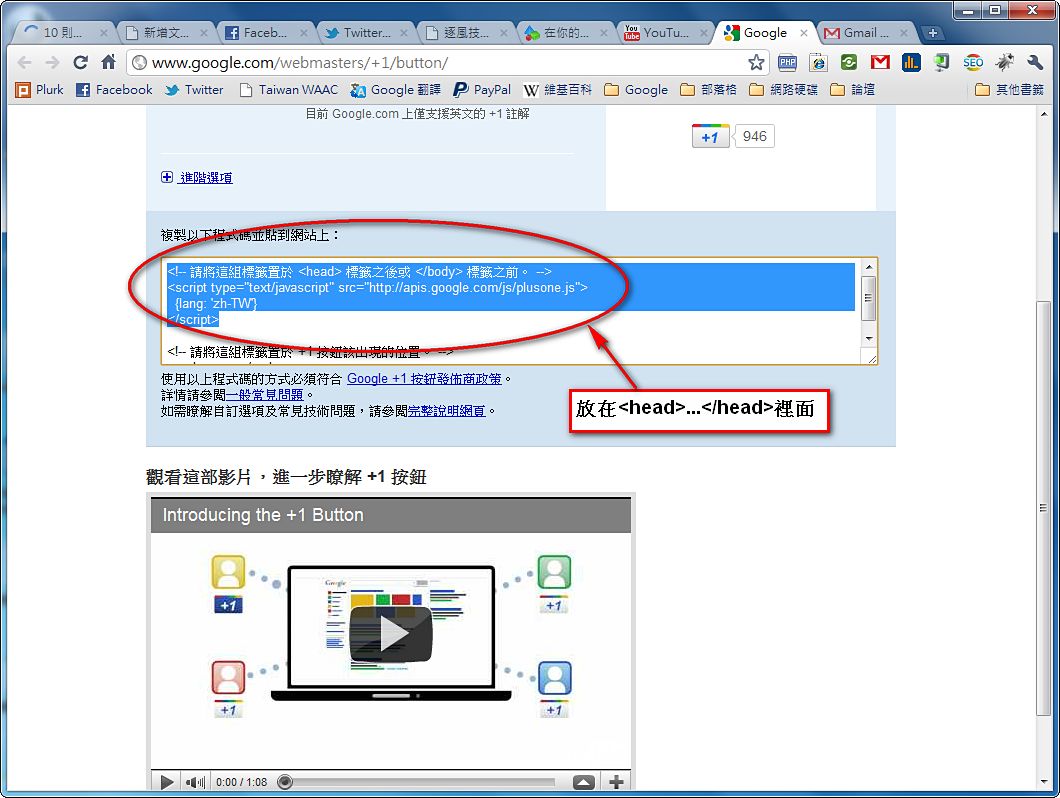Open the 維基百科 bookmark
The width and height of the screenshot is (1060, 798).
[558, 90]
